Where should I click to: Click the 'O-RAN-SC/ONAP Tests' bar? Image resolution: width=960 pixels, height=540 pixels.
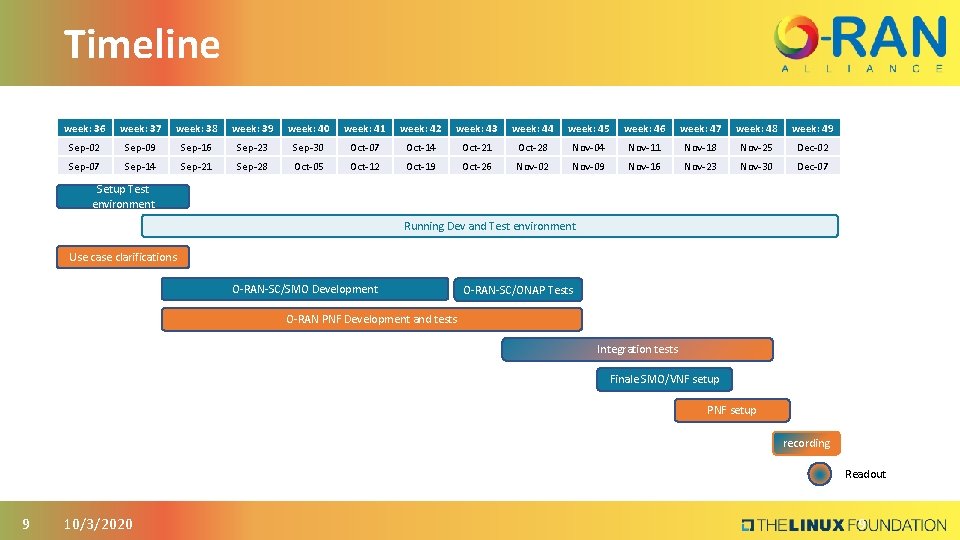pyautogui.click(x=518, y=290)
